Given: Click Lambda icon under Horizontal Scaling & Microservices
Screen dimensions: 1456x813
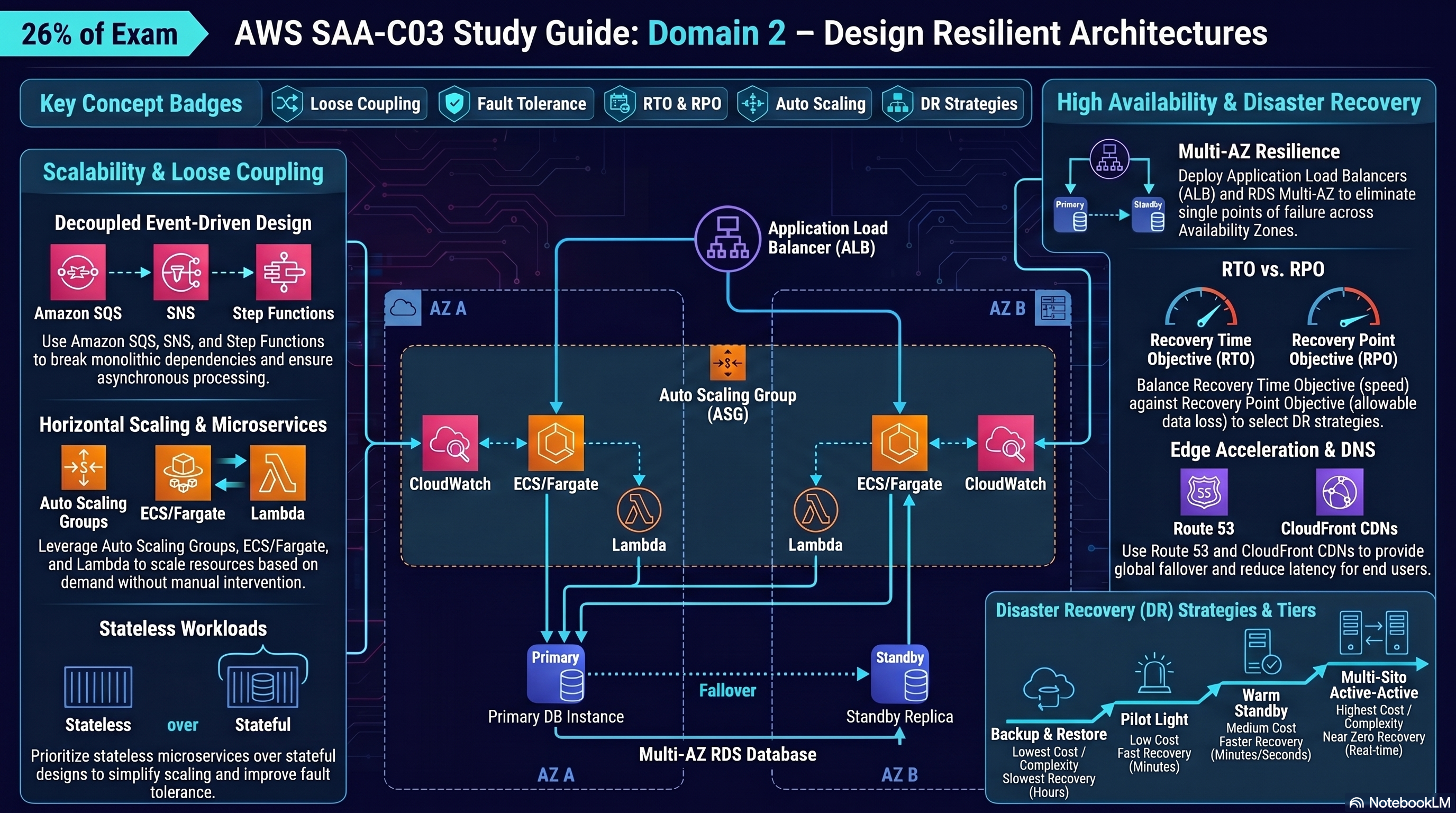Looking at the screenshot, I should (278, 473).
